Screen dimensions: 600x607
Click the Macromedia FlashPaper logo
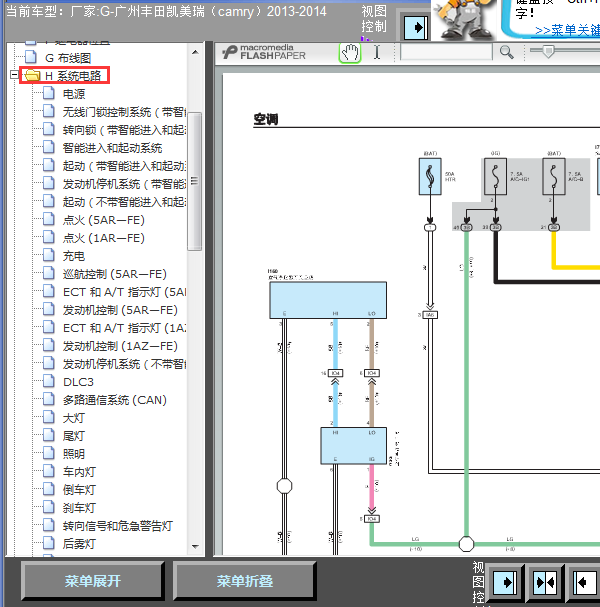[x=265, y=52]
